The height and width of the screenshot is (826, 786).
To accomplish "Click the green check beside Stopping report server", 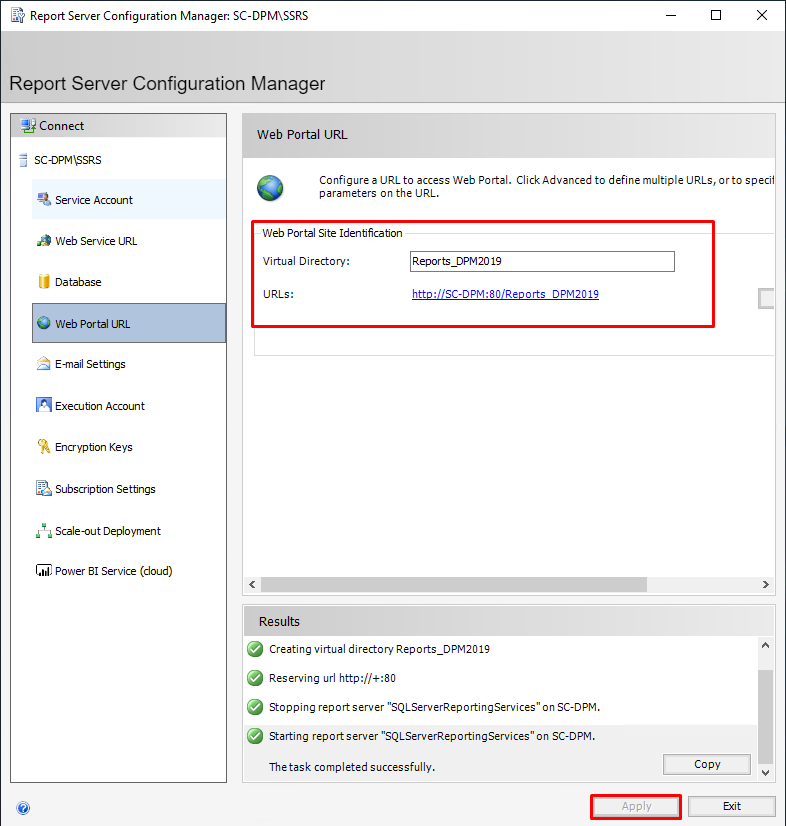I will pyautogui.click(x=255, y=707).
